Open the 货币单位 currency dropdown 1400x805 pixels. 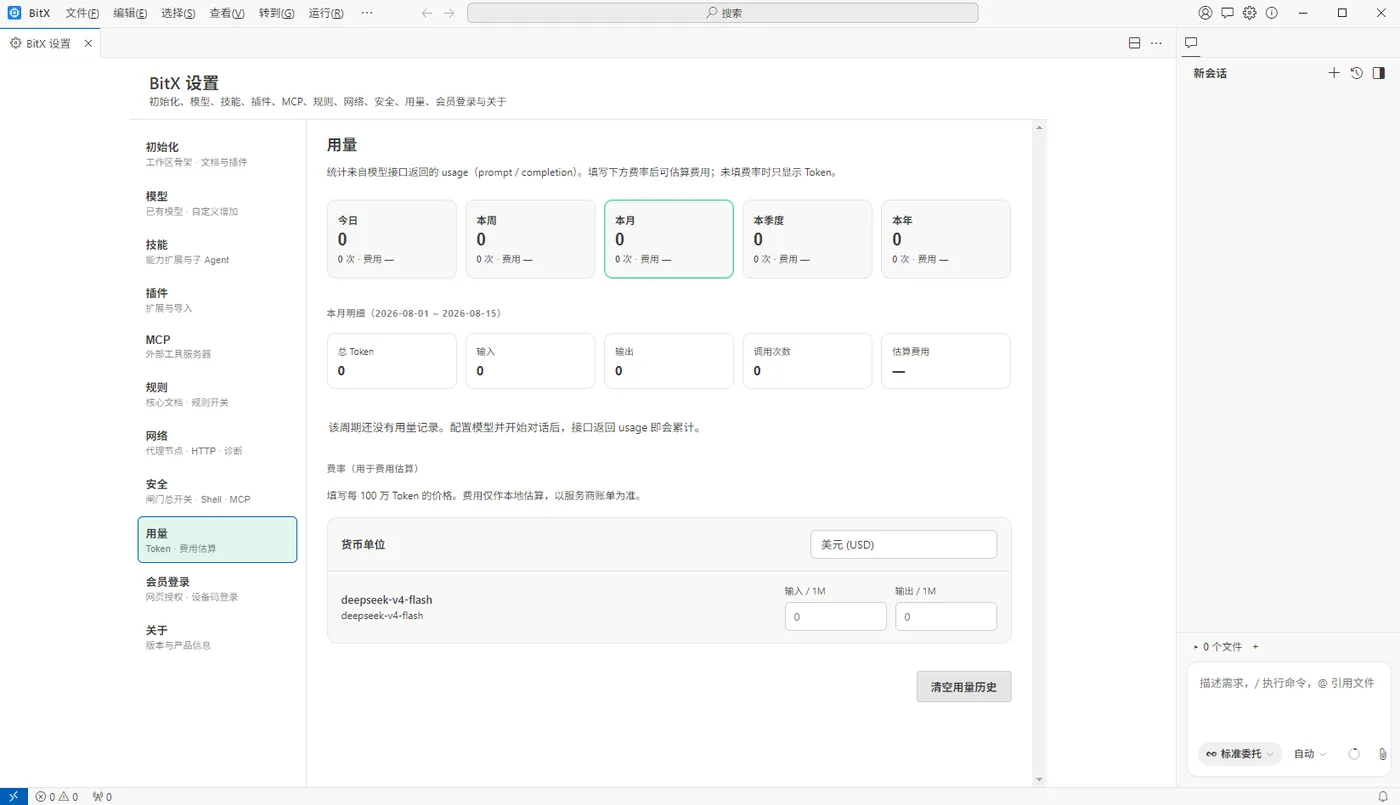903,544
